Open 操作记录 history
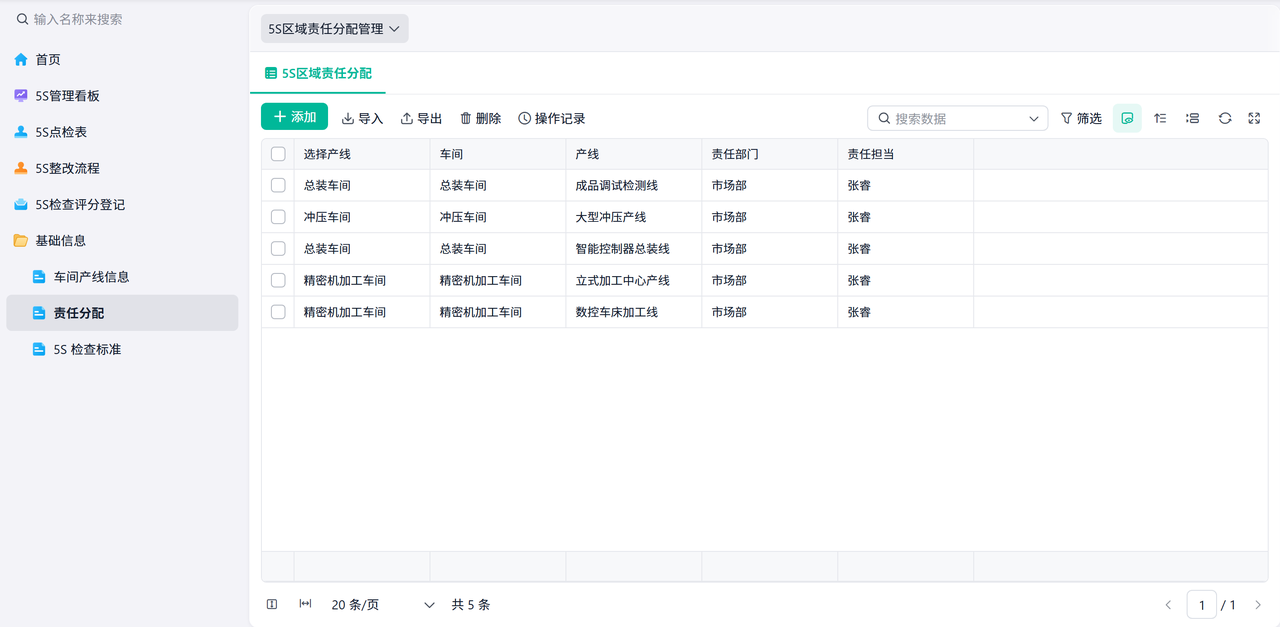The height and width of the screenshot is (627, 1280). [x=551, y=118]
